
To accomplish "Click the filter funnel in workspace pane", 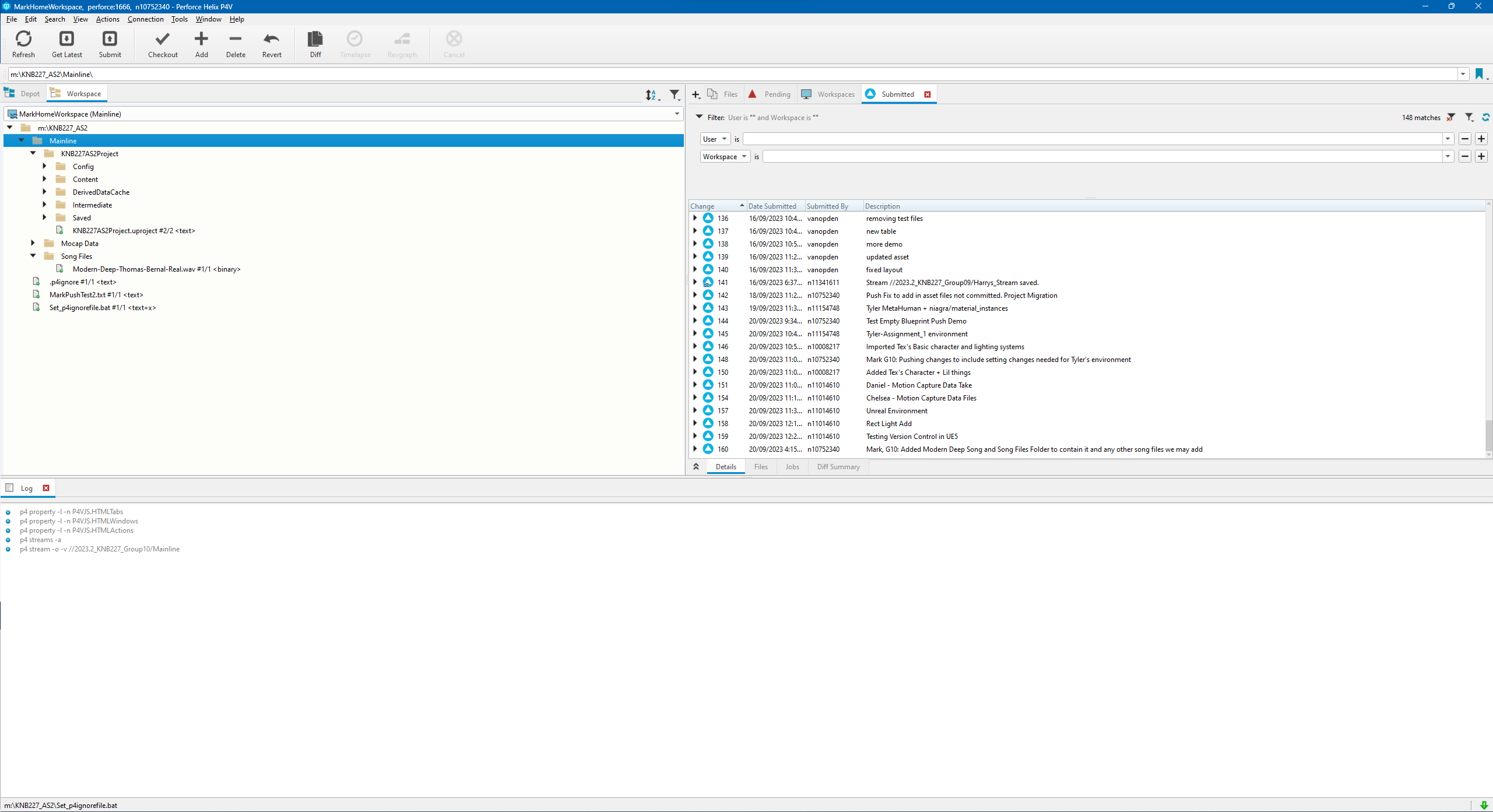I will [675, 94].
